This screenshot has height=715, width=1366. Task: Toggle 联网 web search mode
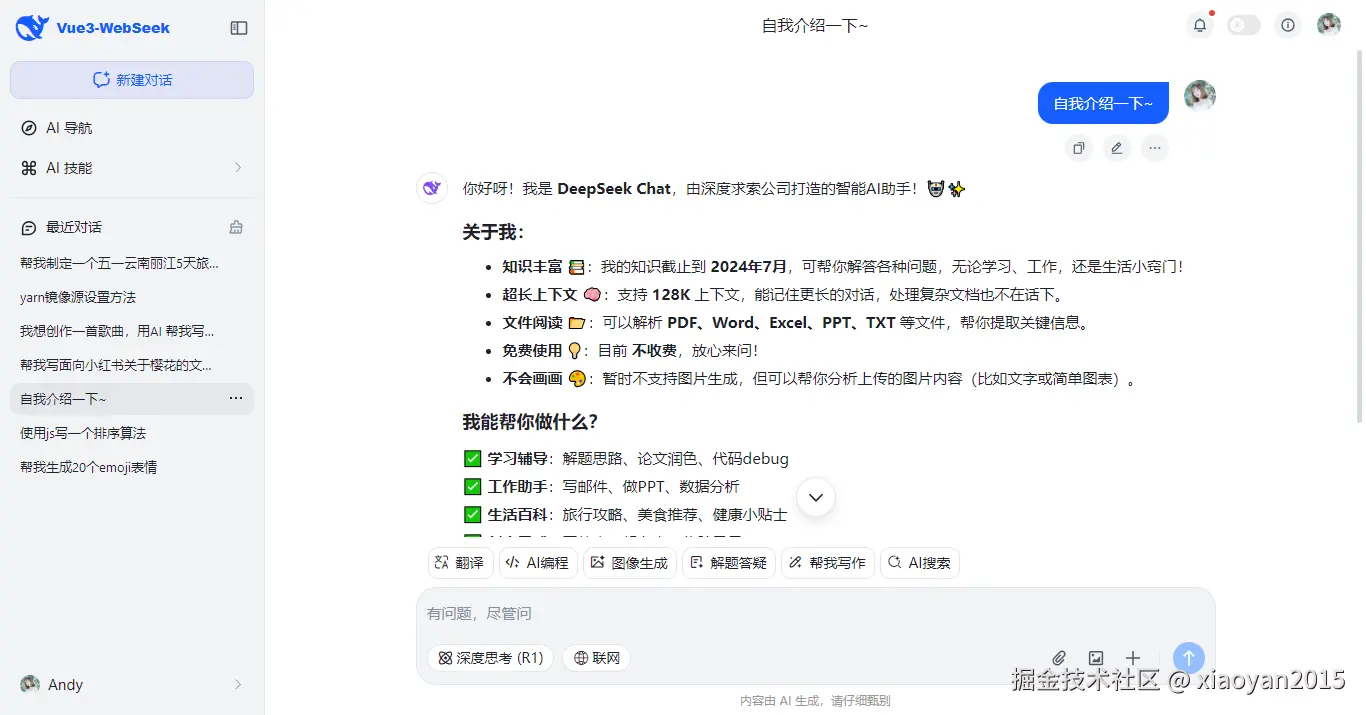point(596,658)
